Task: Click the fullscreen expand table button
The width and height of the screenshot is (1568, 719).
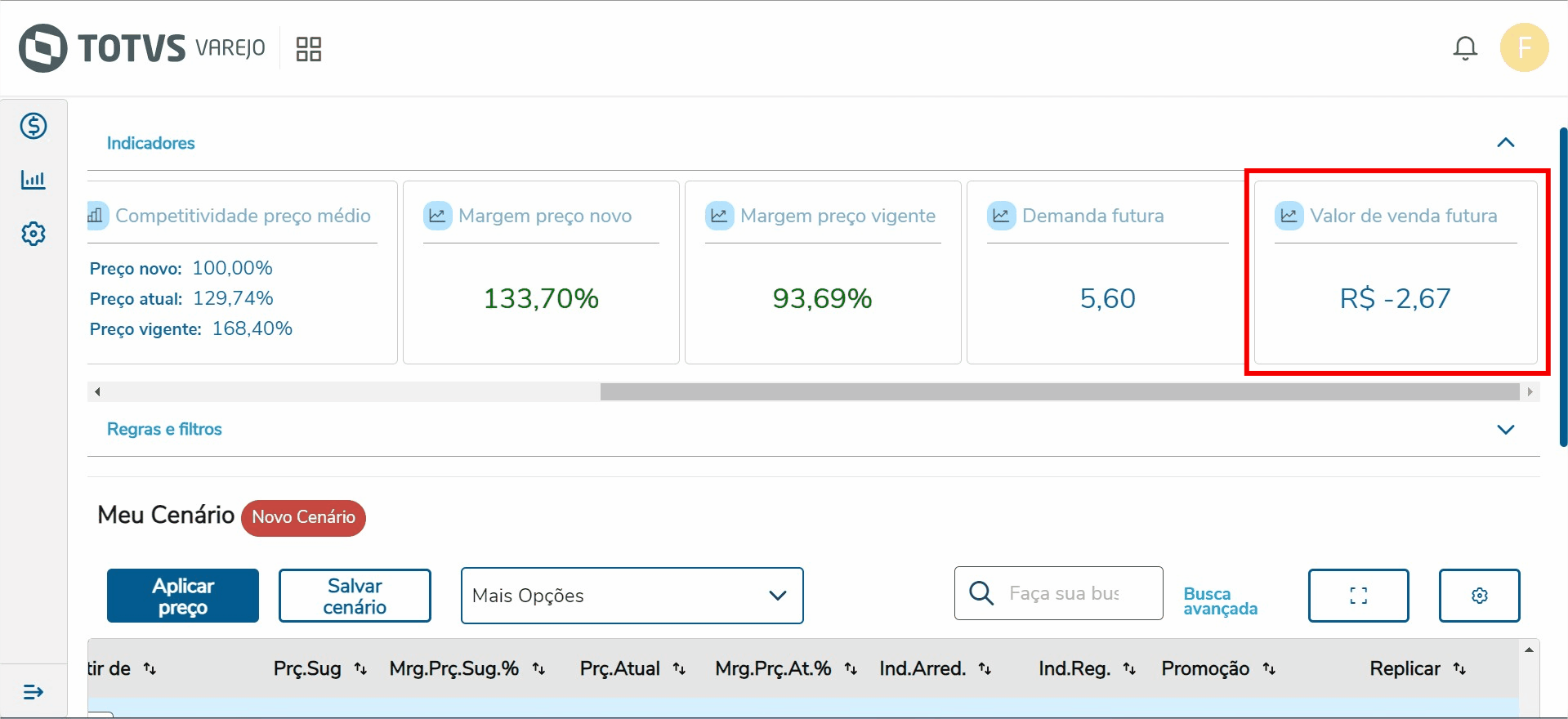Action: pos(1358,596)
